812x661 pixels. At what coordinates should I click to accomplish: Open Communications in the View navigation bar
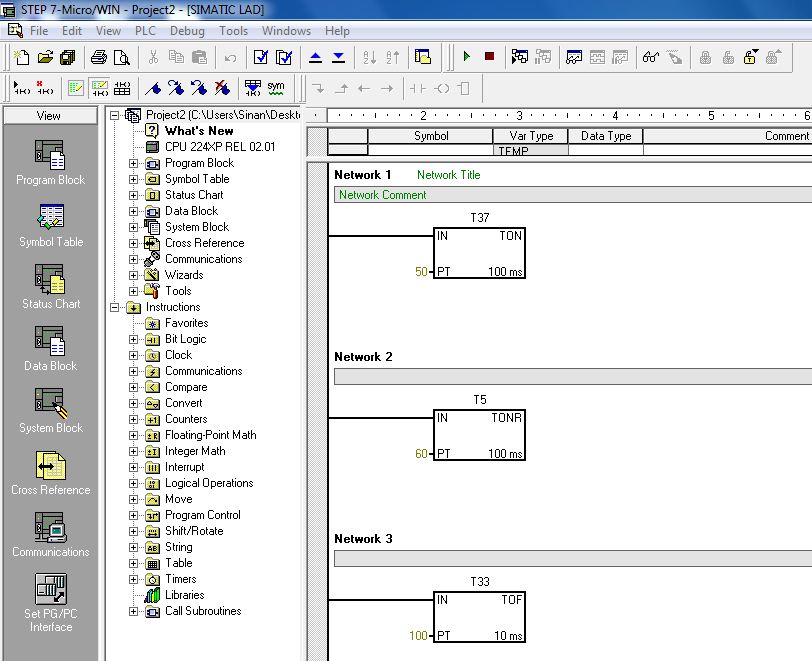(51, 535)
